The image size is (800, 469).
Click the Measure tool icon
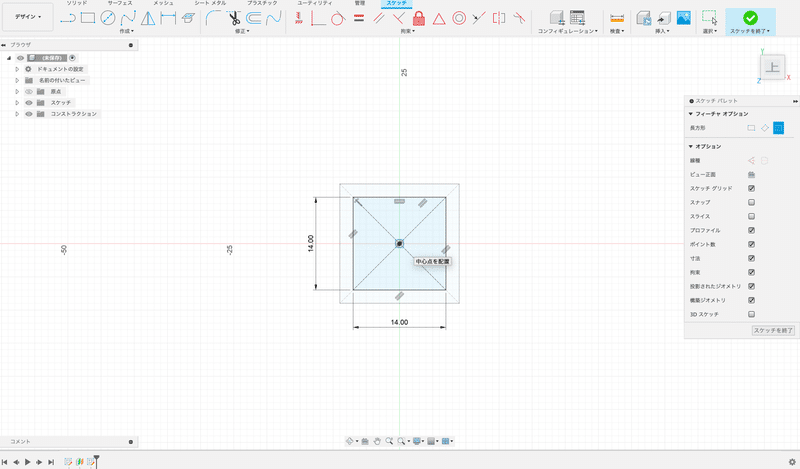click(x=617, y=18)
